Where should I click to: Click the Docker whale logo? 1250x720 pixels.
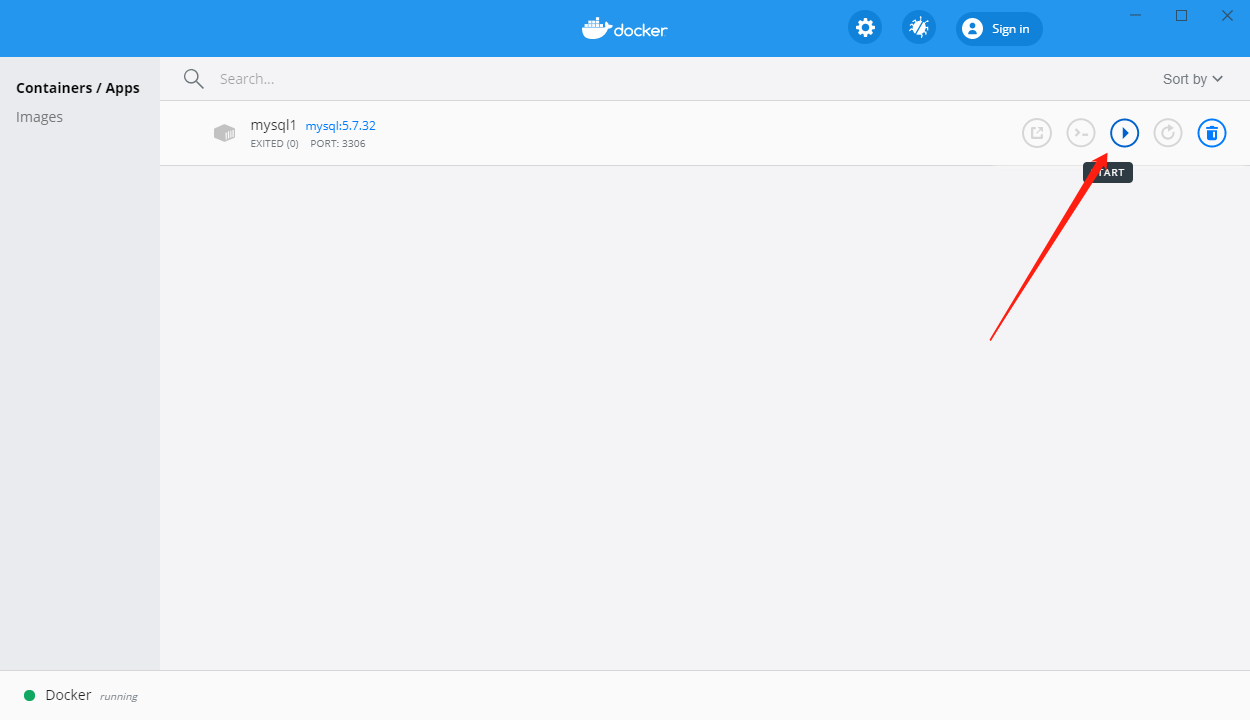(625, 28)
